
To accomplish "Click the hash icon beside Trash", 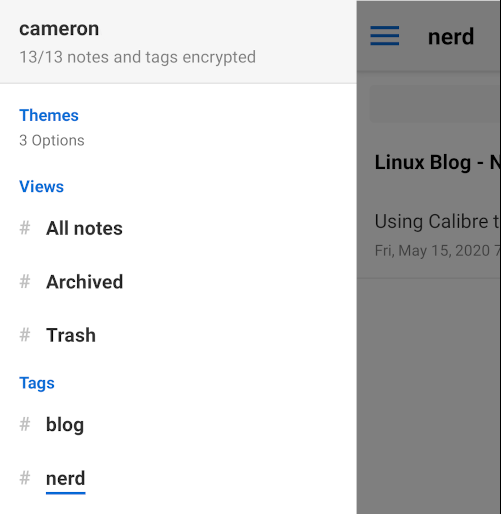I will point(25,335).
